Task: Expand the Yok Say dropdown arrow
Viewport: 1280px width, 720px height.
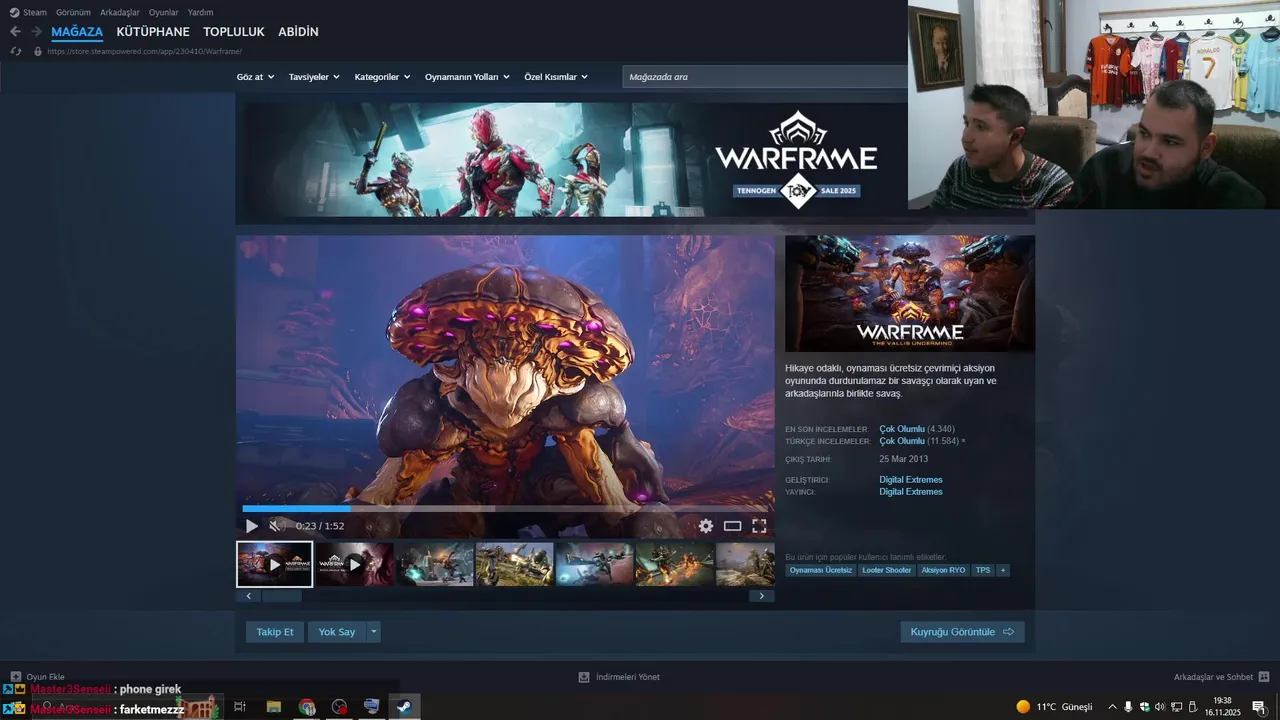Action: (374, 632)
